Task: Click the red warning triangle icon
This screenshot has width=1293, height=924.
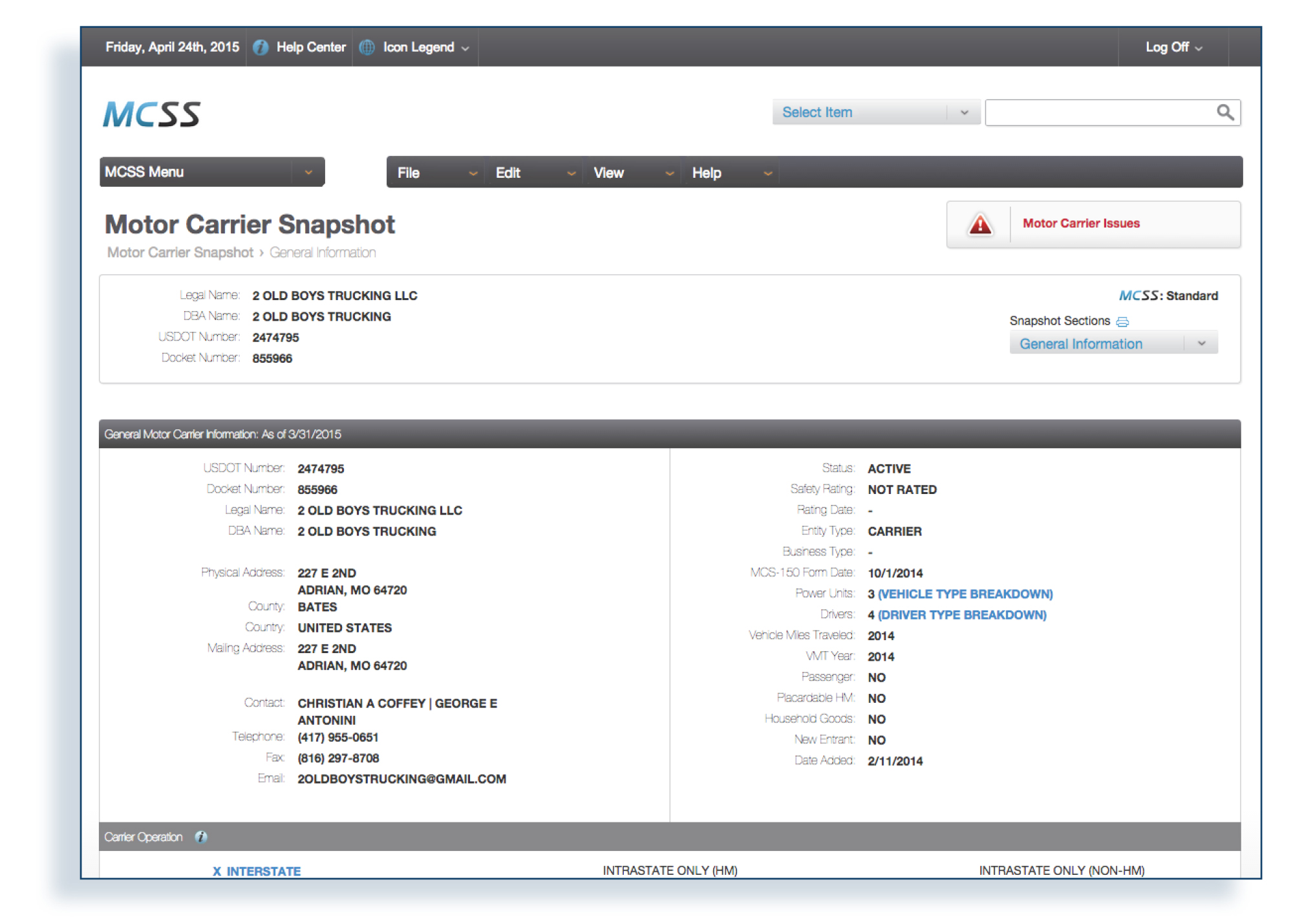Action: click(x=980, y=224)
